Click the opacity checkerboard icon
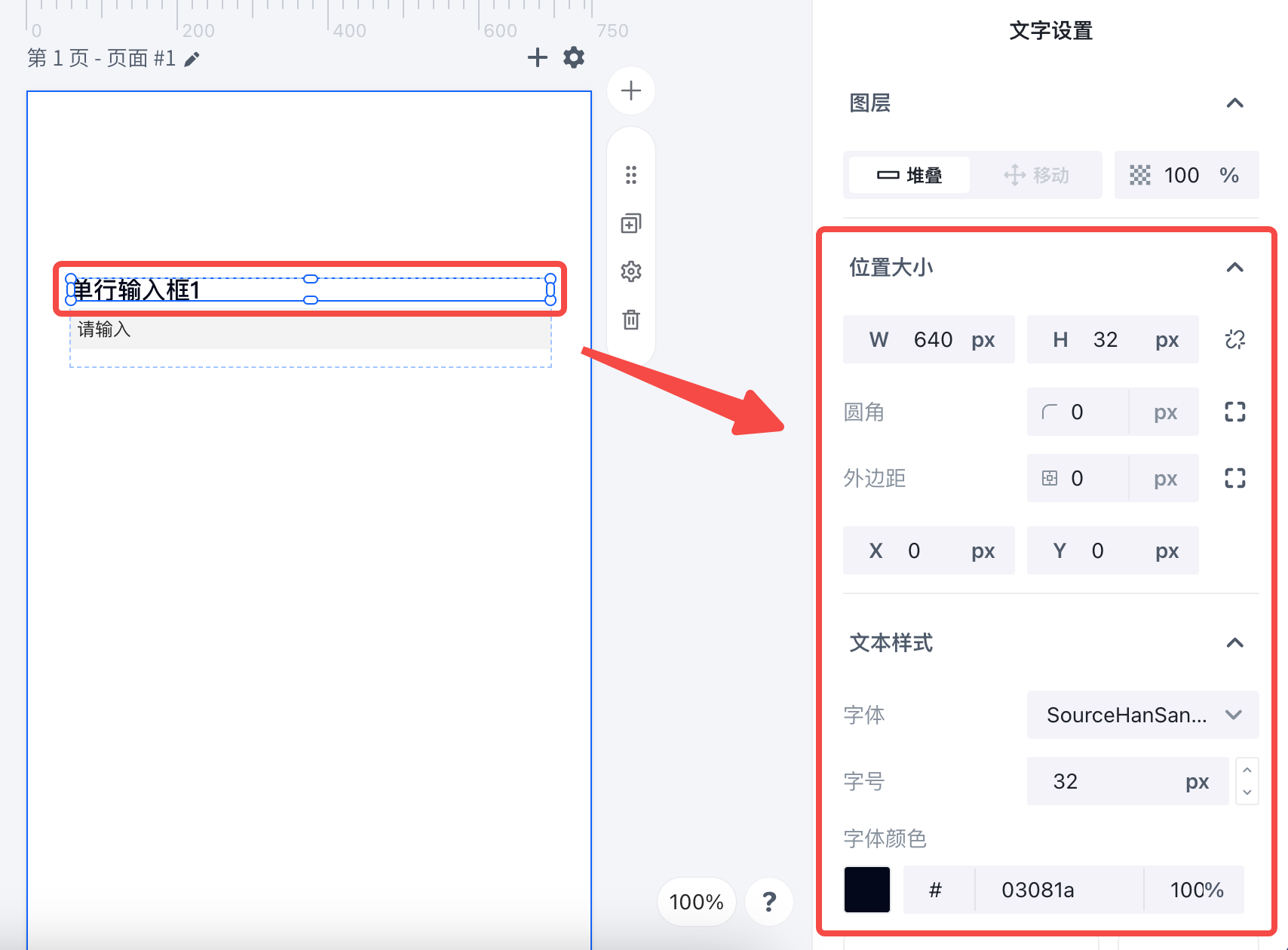Screen dimensions: 1288x950 (1140, 176)
